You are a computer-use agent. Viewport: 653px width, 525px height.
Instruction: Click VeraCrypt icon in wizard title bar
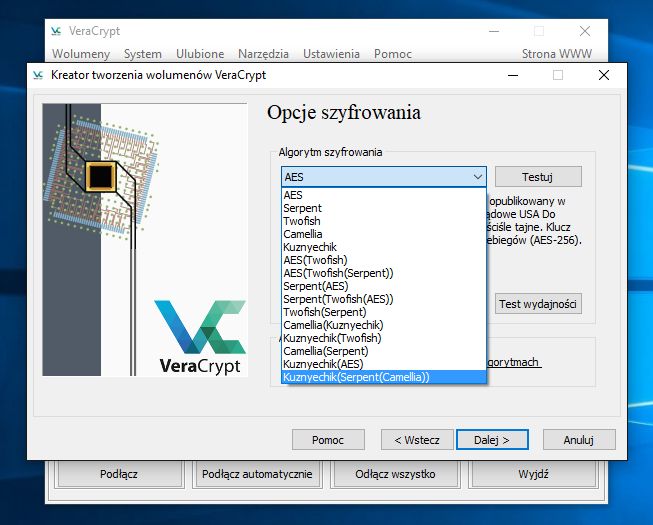(x=38, y=75)
